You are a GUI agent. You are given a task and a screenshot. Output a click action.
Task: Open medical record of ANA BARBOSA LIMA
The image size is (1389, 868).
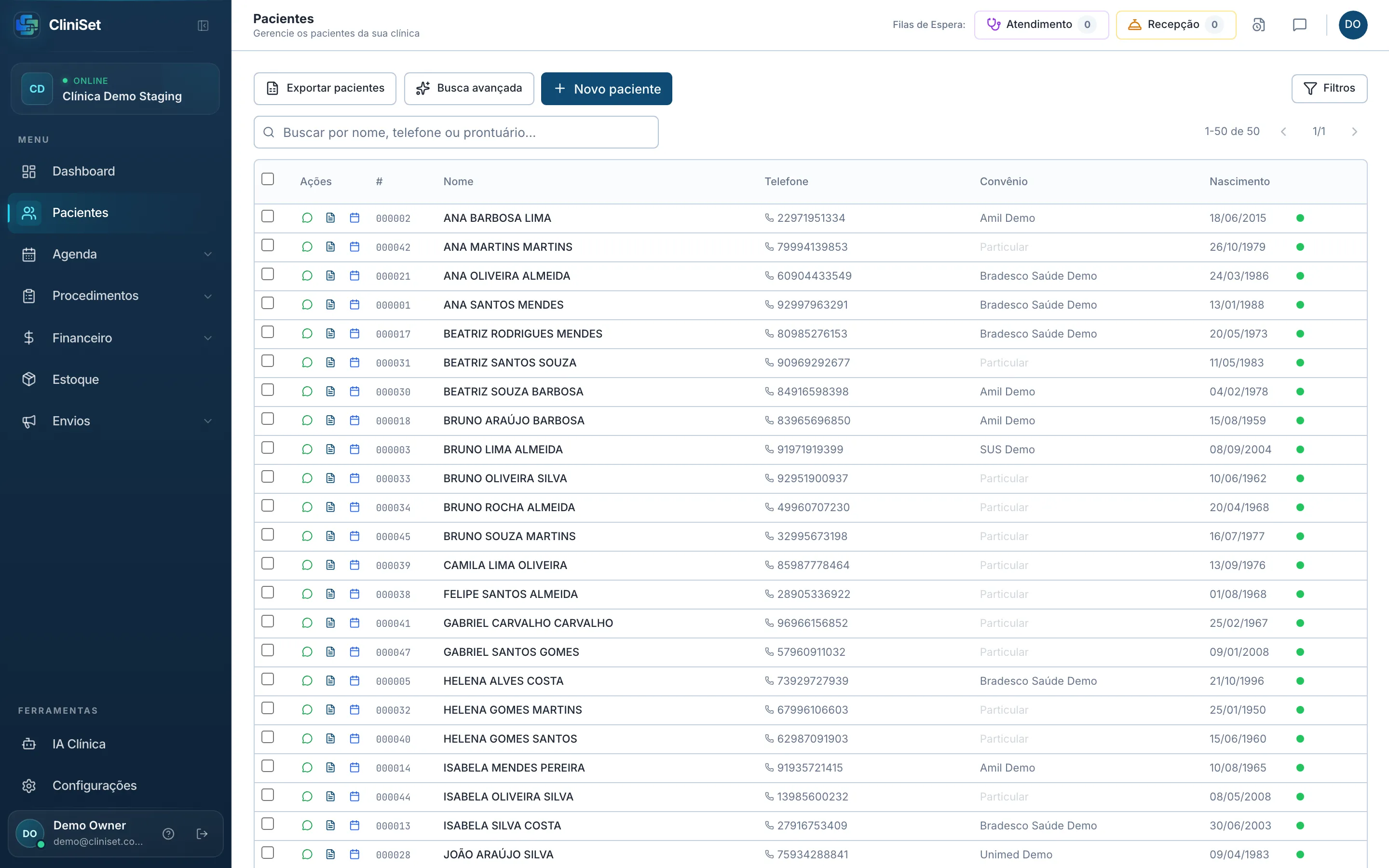(x=330, y=218)
